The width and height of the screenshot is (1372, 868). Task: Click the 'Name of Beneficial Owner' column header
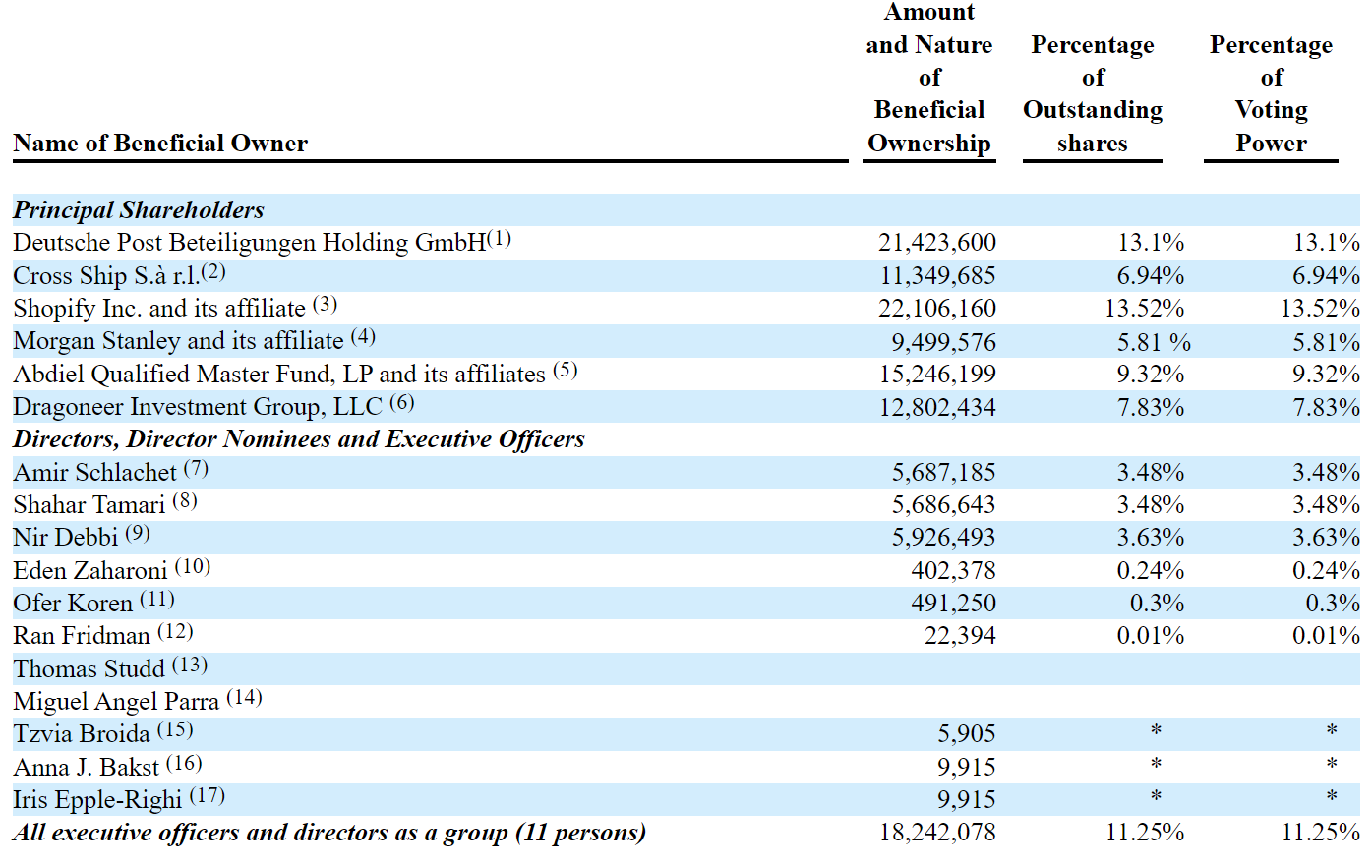point(160,144)
